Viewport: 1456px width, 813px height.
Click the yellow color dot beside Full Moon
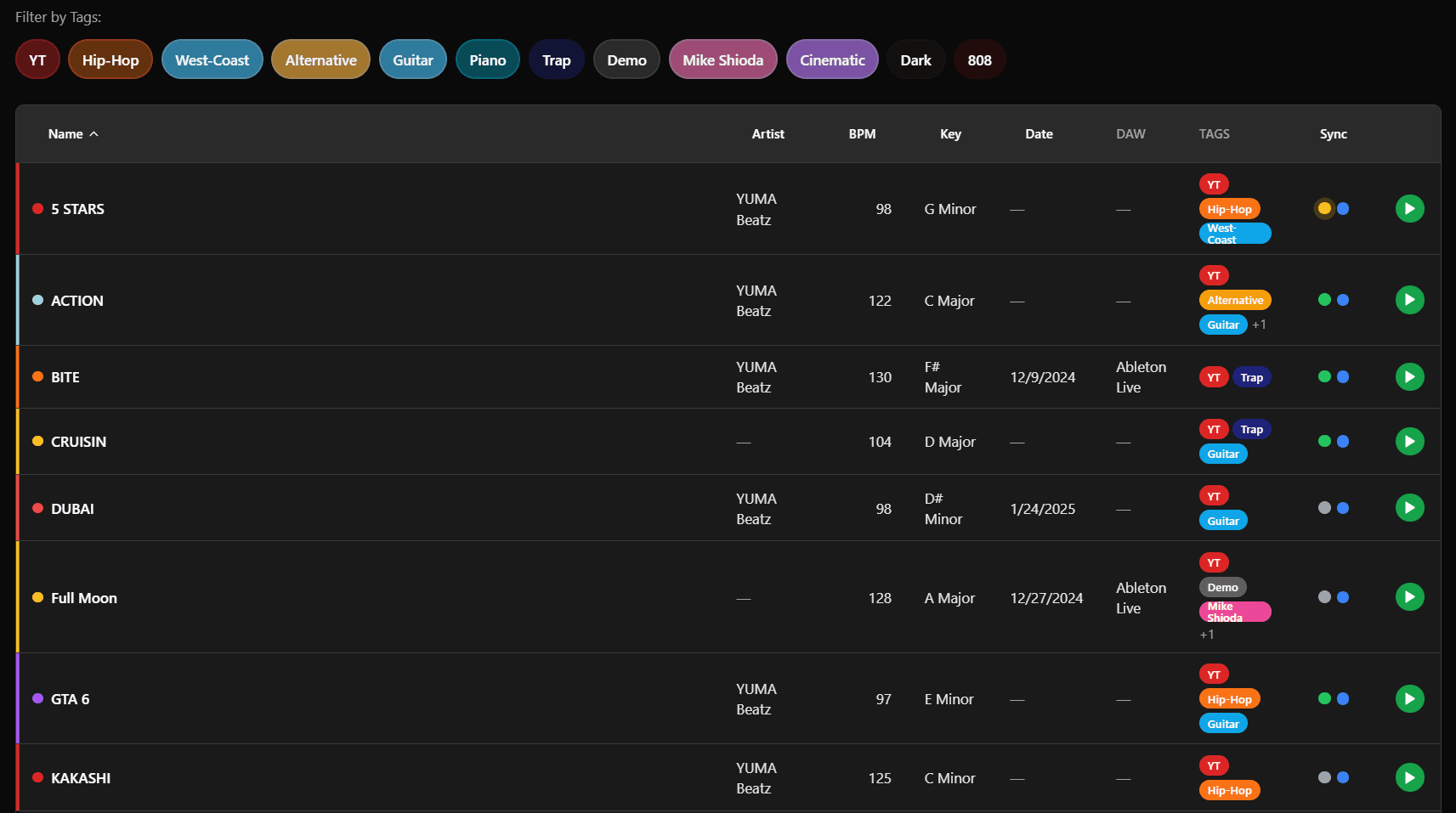click(x=37, y=597)
